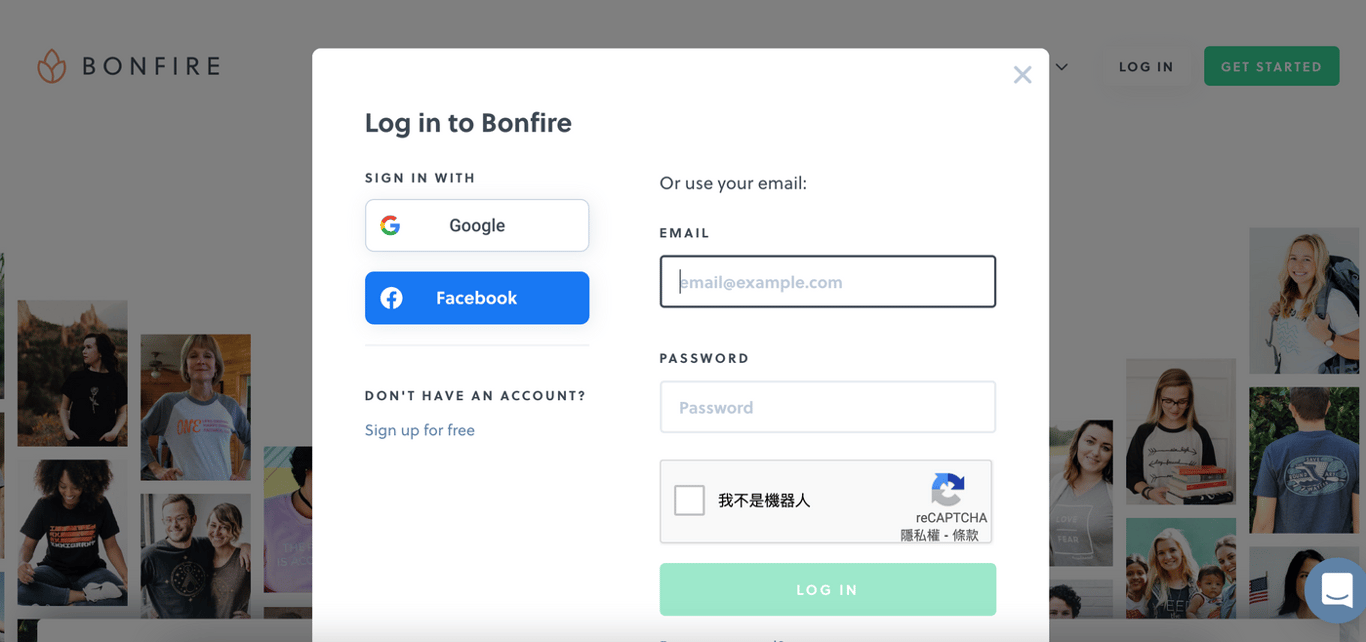Viewport: 1366px width, 642px height.
Task: Open the chat support bubble icon
Action: coord(1336,590)
